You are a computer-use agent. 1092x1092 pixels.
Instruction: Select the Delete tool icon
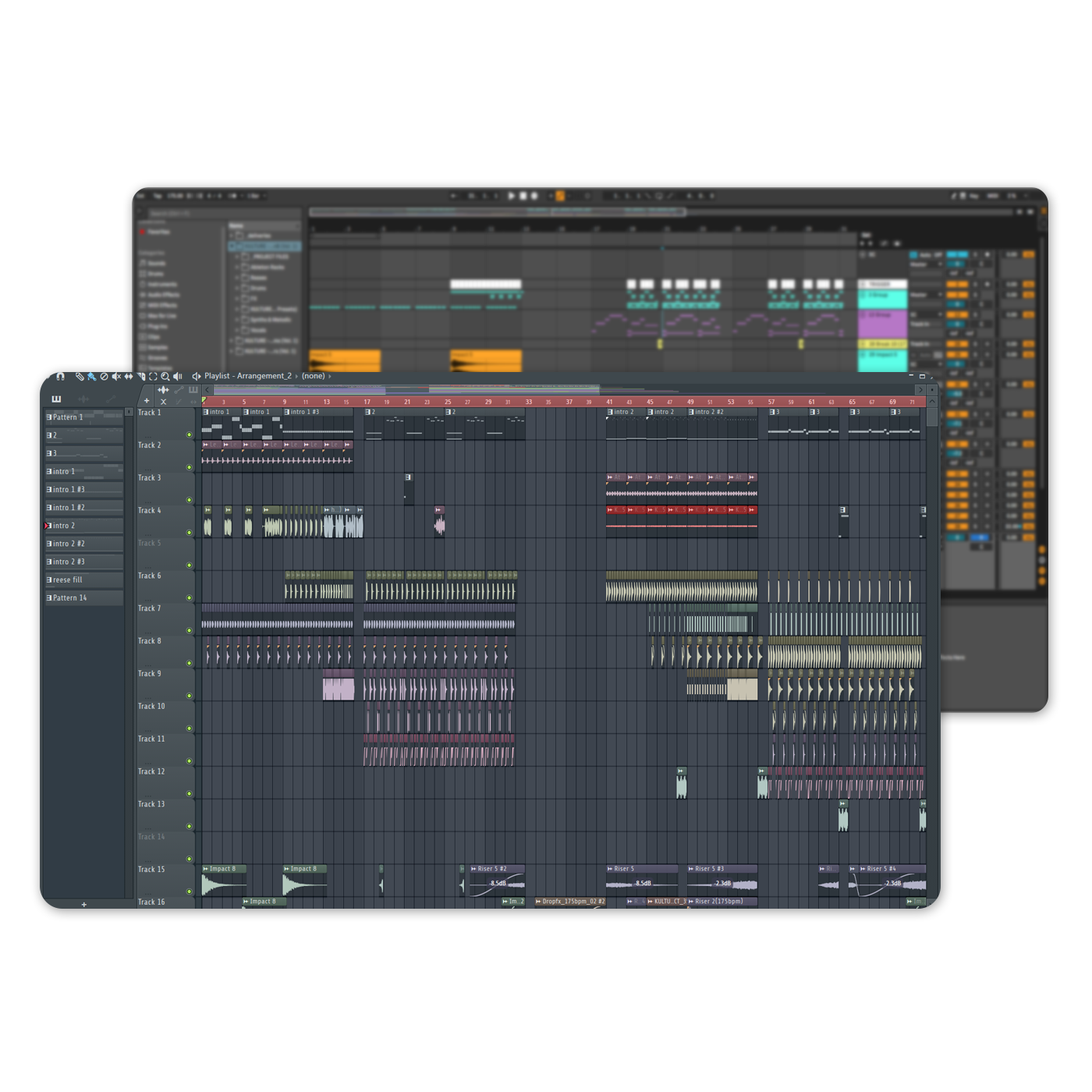pos(104,377)
